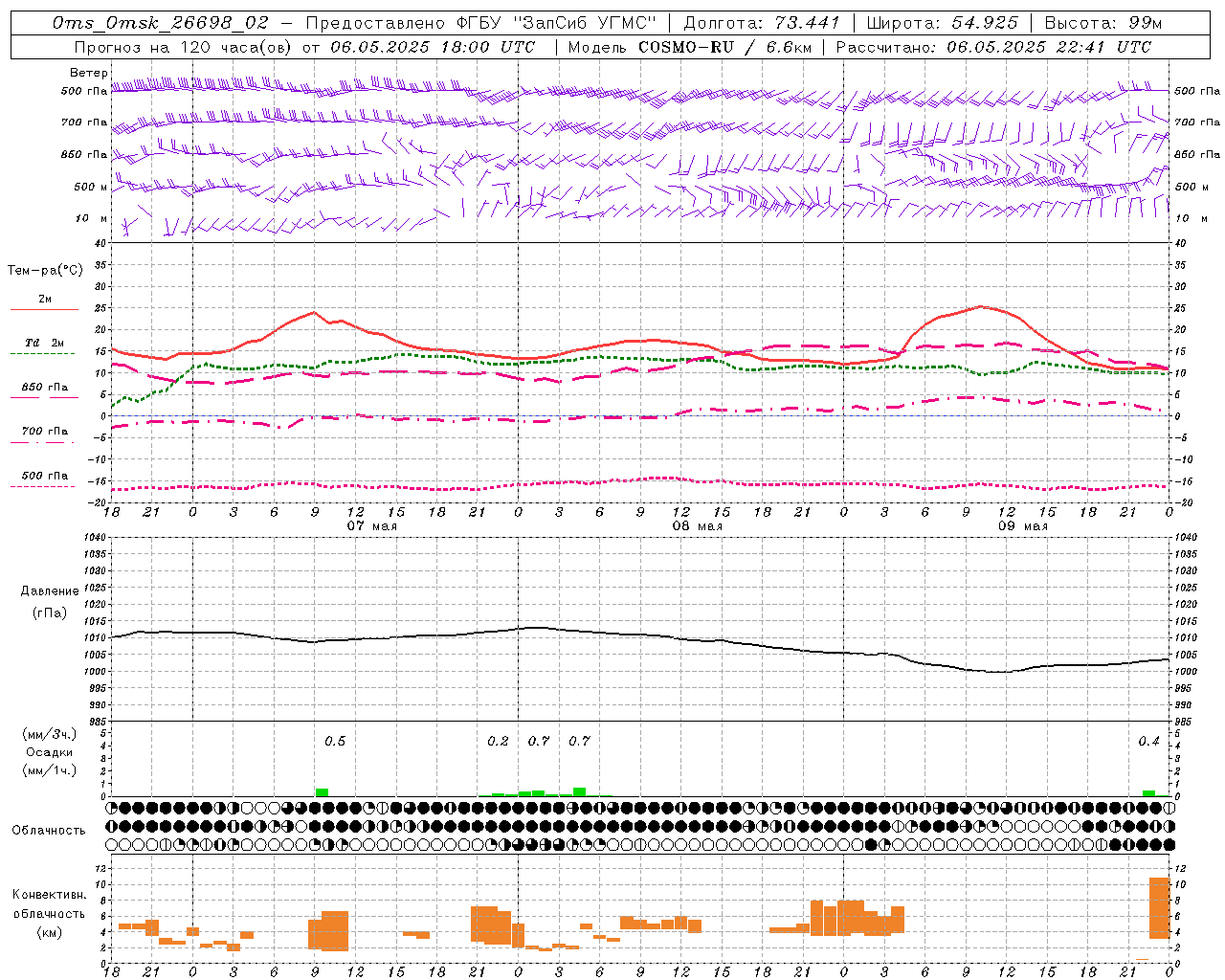Select the Давление panel title
Viewport: 1225px width, 980px height.
(x=50, y=591)
